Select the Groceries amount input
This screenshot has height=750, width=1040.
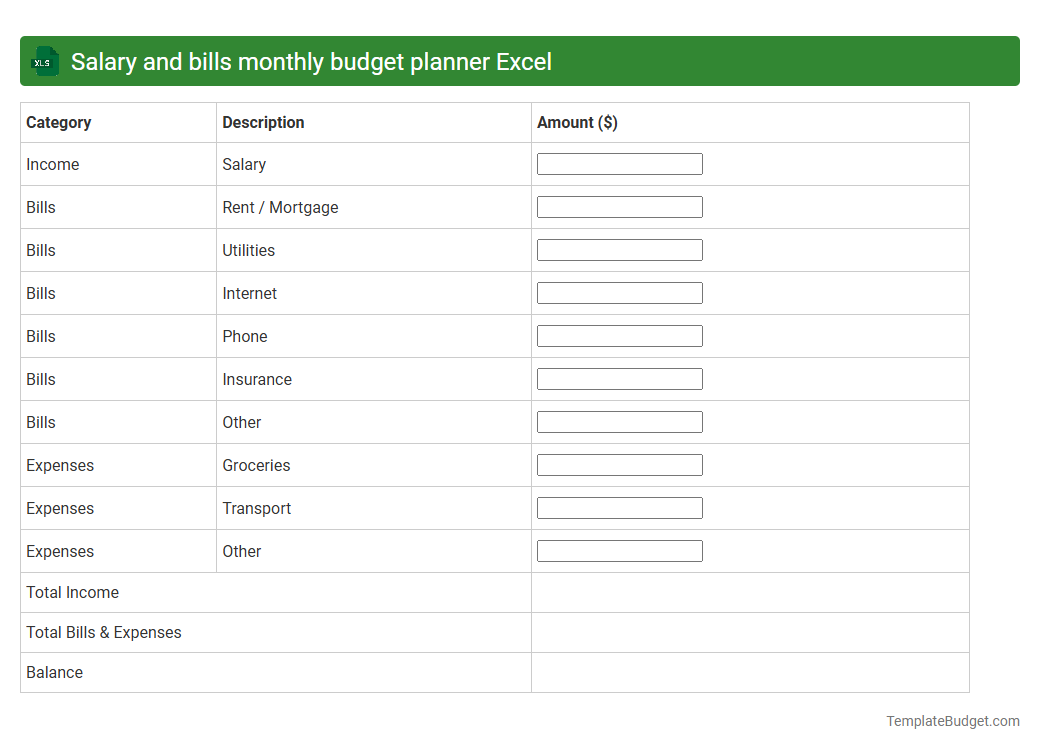point(619,464)
